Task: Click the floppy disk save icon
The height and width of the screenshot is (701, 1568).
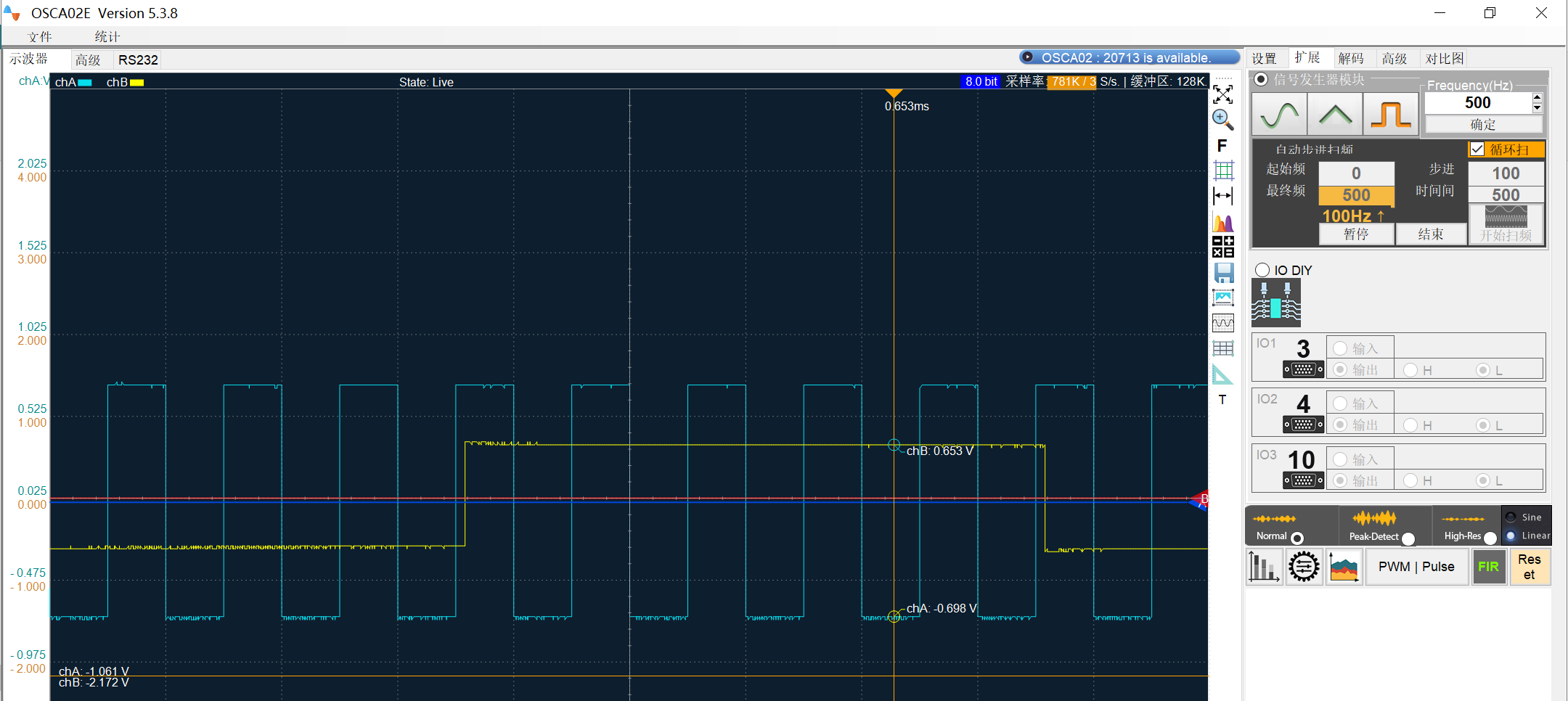Action: (1224, 273)
